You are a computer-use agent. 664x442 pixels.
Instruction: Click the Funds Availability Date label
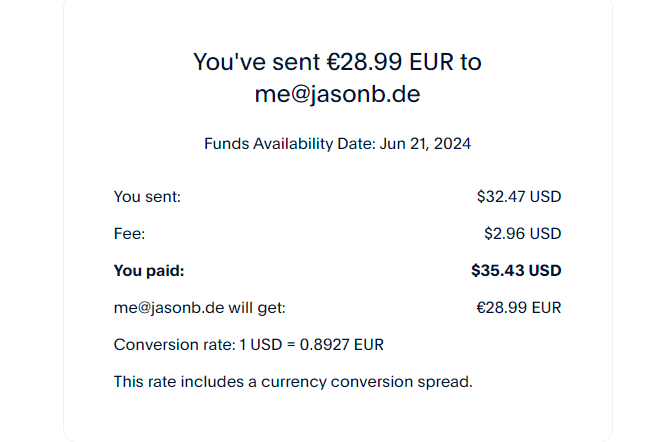tap(290, 144)
